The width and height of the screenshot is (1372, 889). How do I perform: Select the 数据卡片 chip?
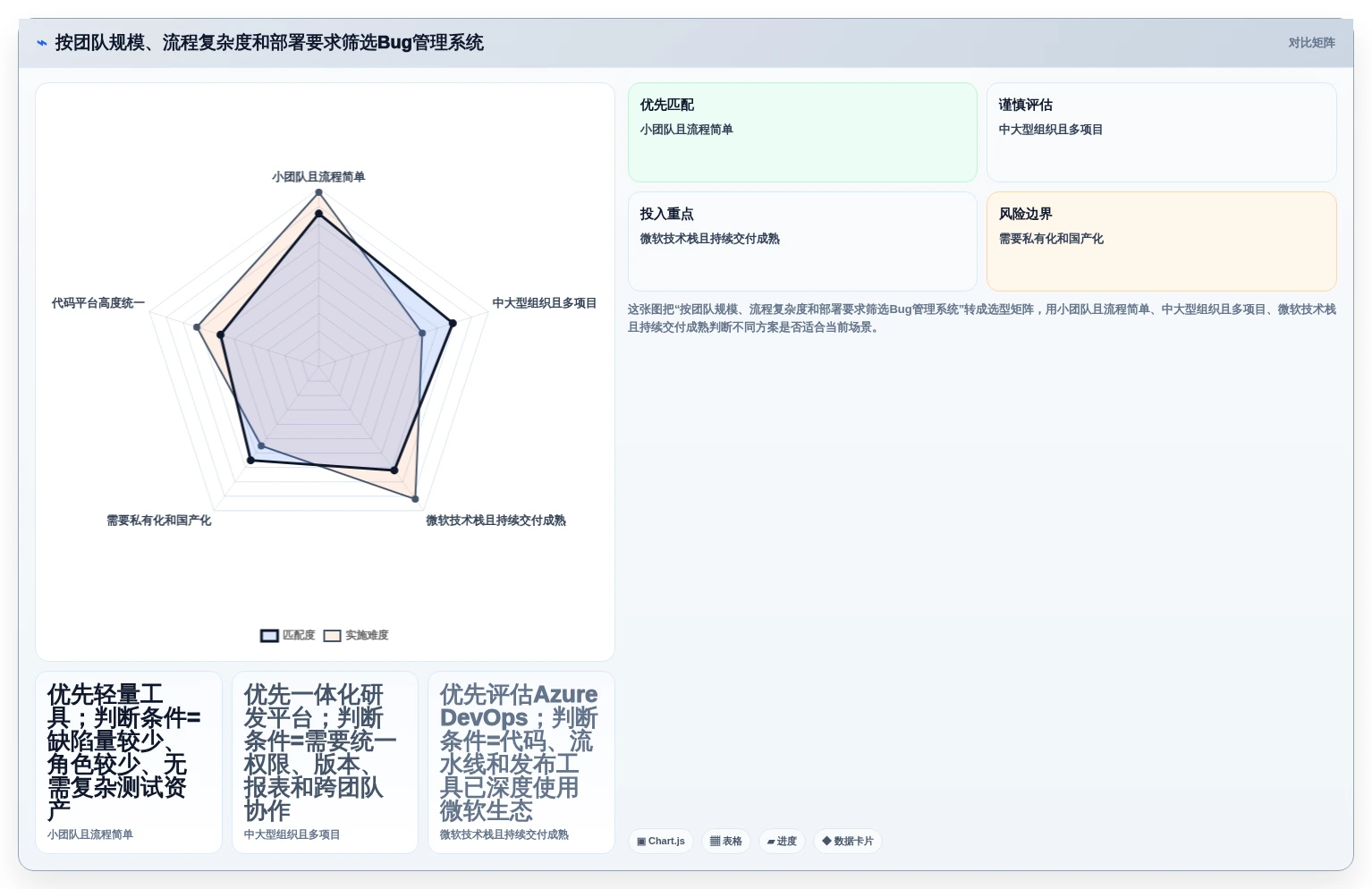click(x=848, y=842)
